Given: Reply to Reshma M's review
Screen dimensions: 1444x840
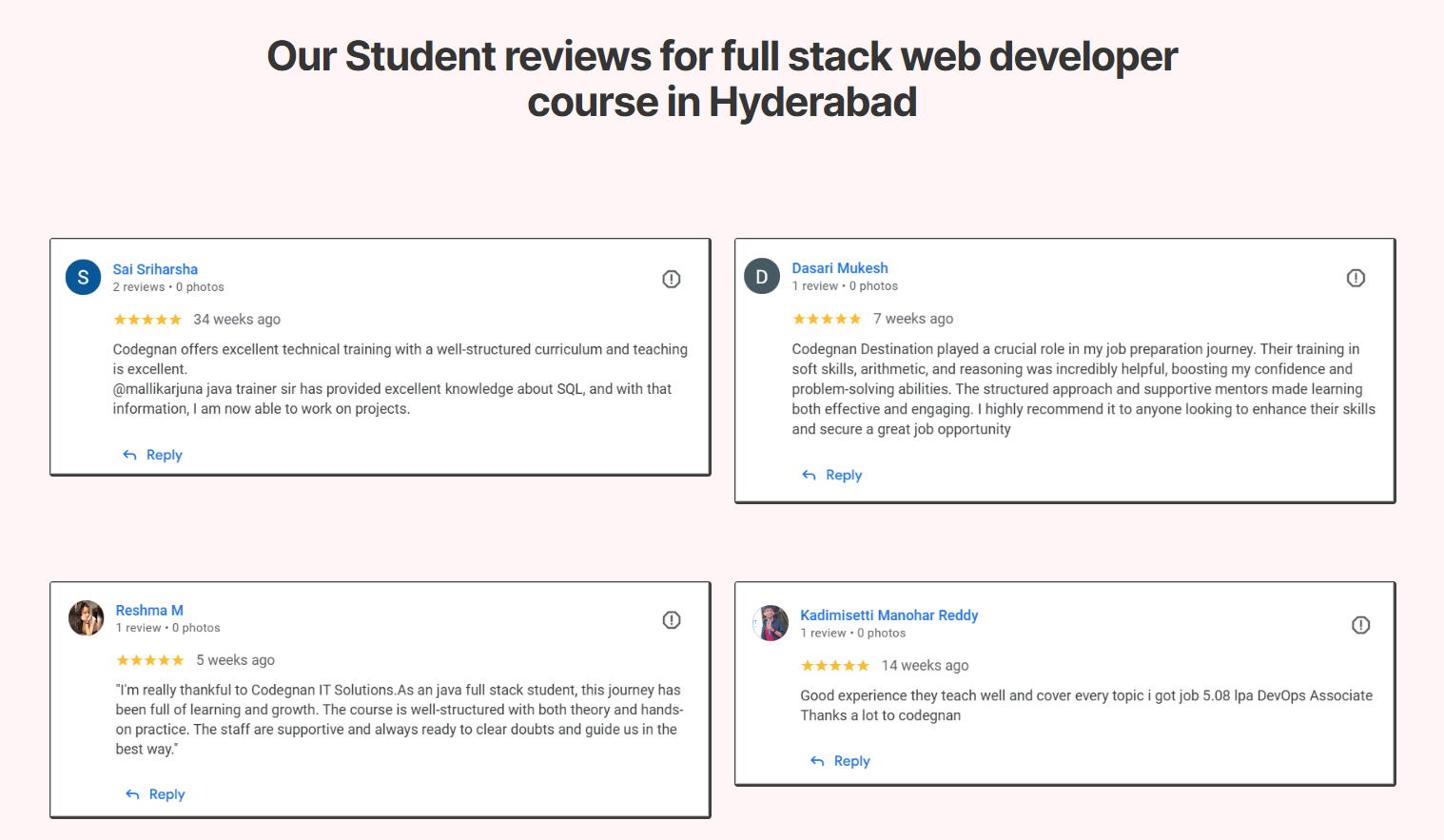Looking at the screenshot, I should coord(156,794).
